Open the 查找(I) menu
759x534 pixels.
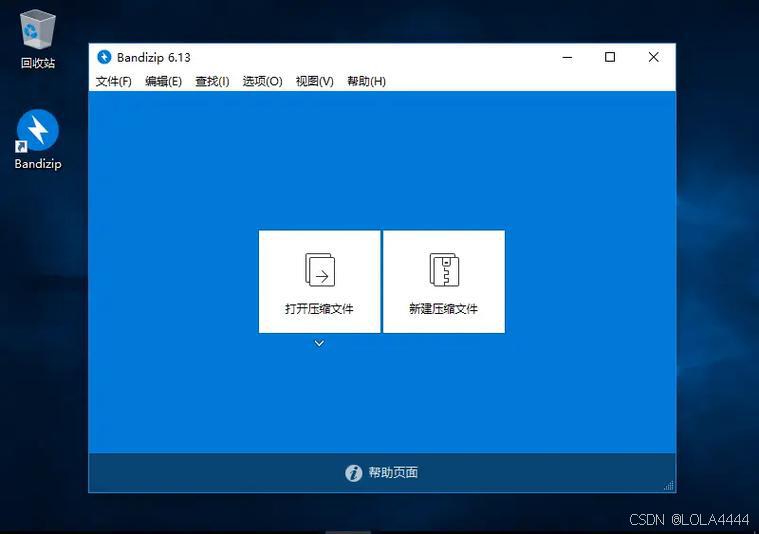point(213,81)
